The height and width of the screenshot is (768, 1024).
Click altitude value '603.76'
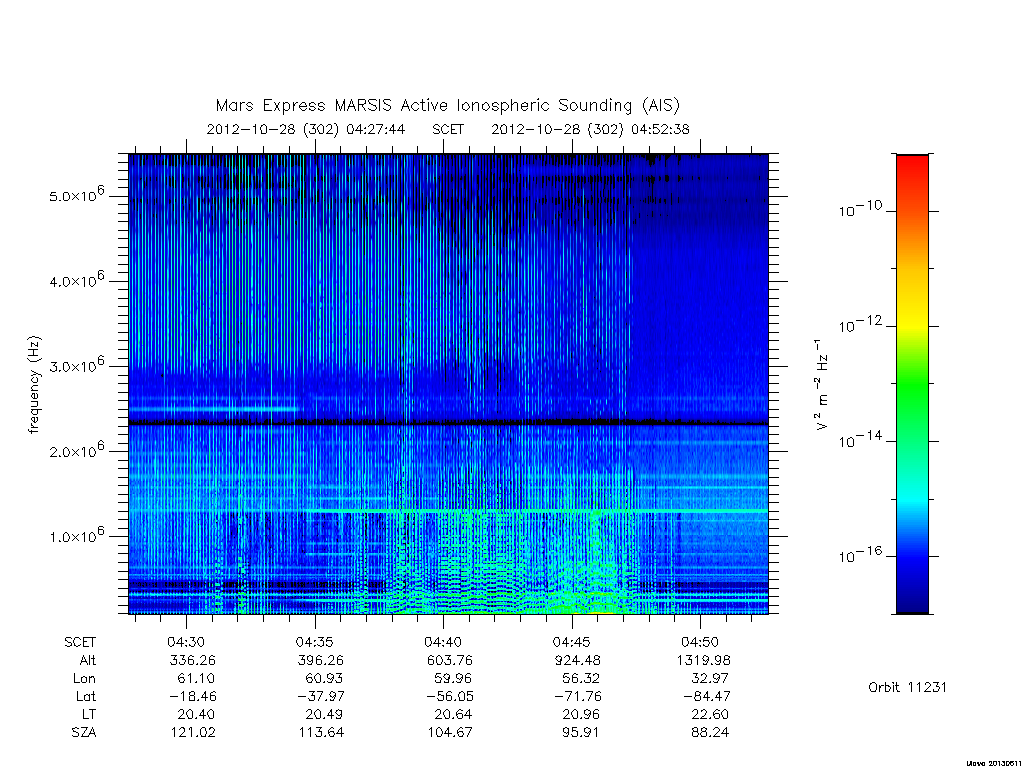pyautogui.click(x=449, y=660)
